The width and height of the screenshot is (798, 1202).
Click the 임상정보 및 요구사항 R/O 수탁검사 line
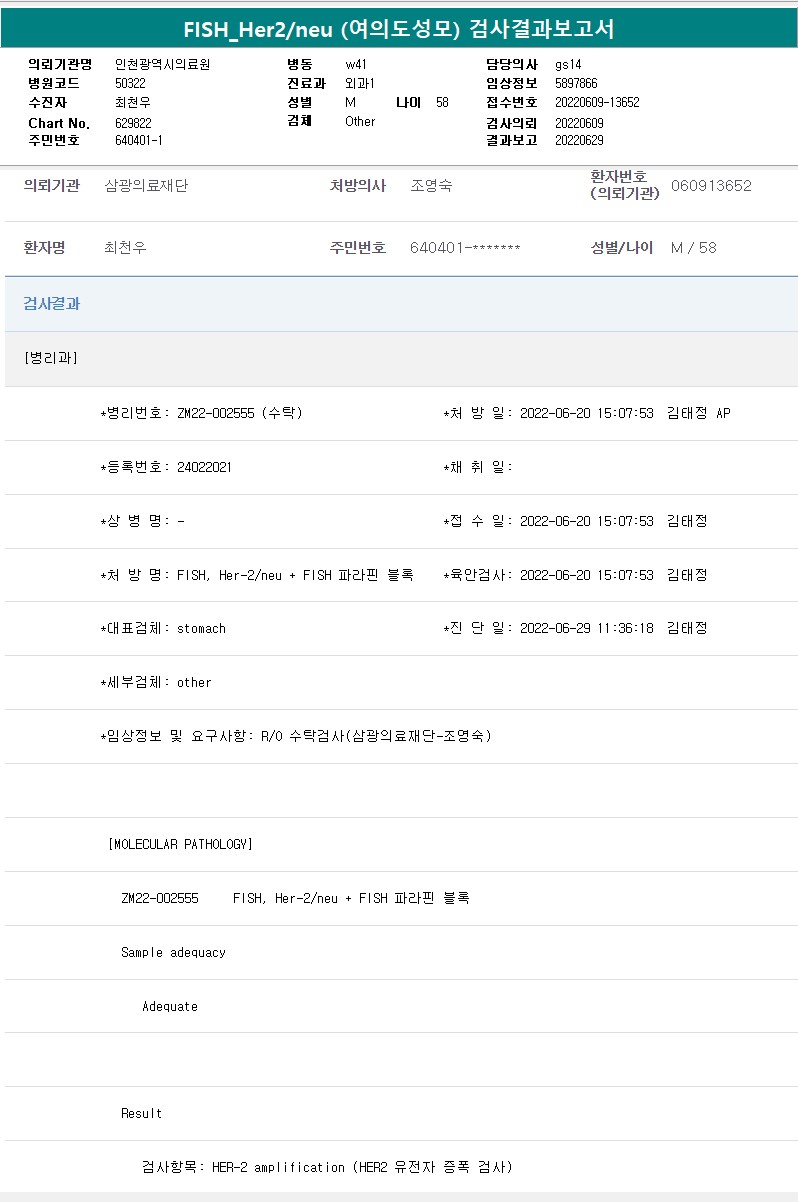point(296,736)
